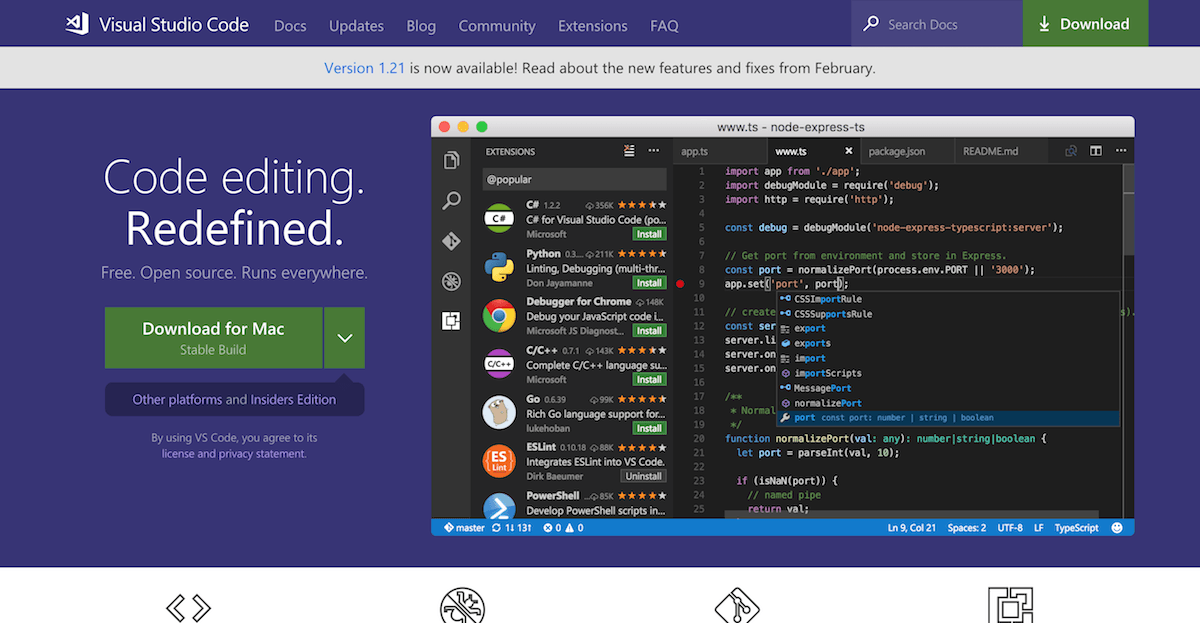Viewport: 1200px width, 623px height.
Task: Click the Visual Studio Code logo icon
Action: click(77, 25)
